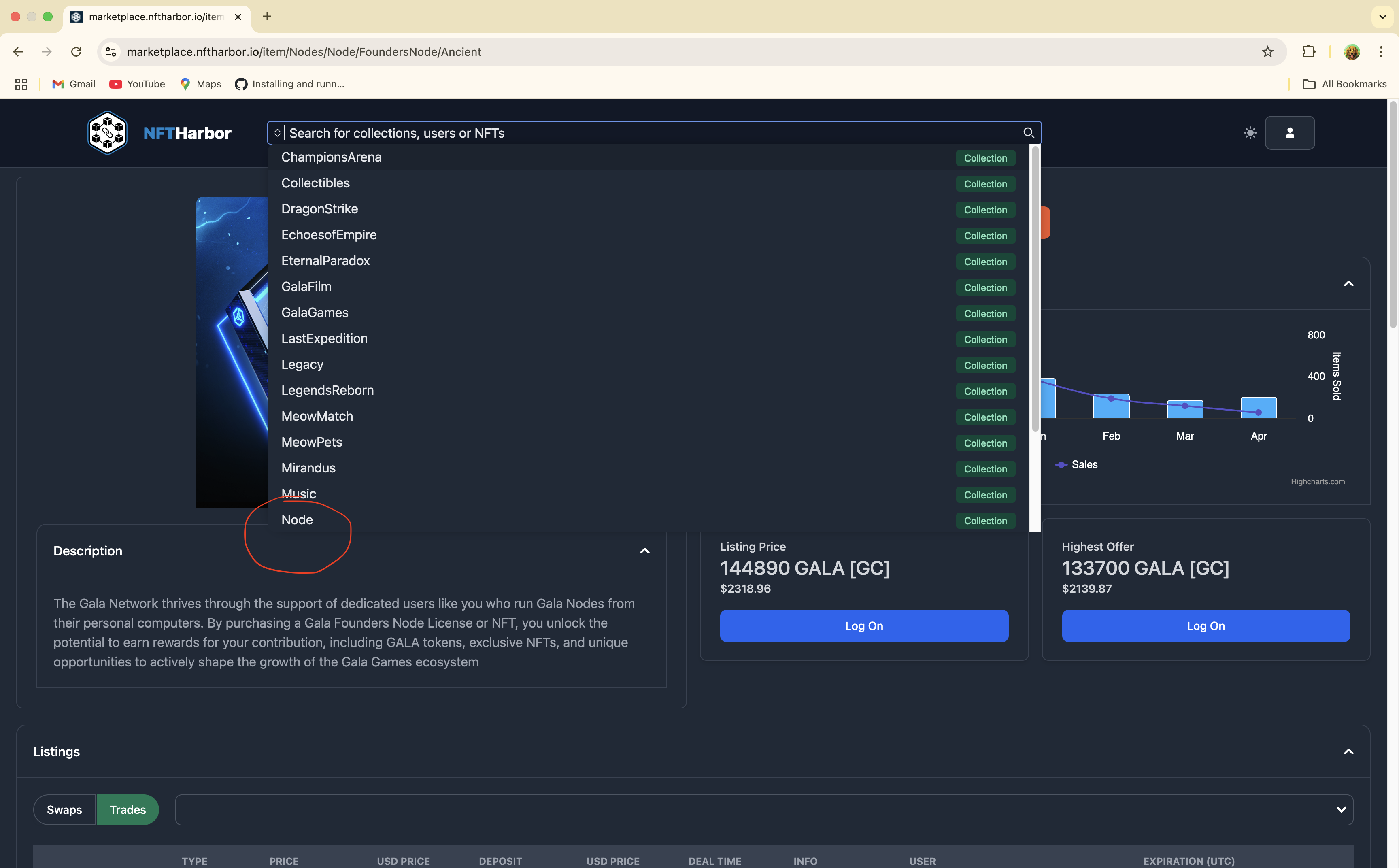Select GalaFilm collection

648,287
